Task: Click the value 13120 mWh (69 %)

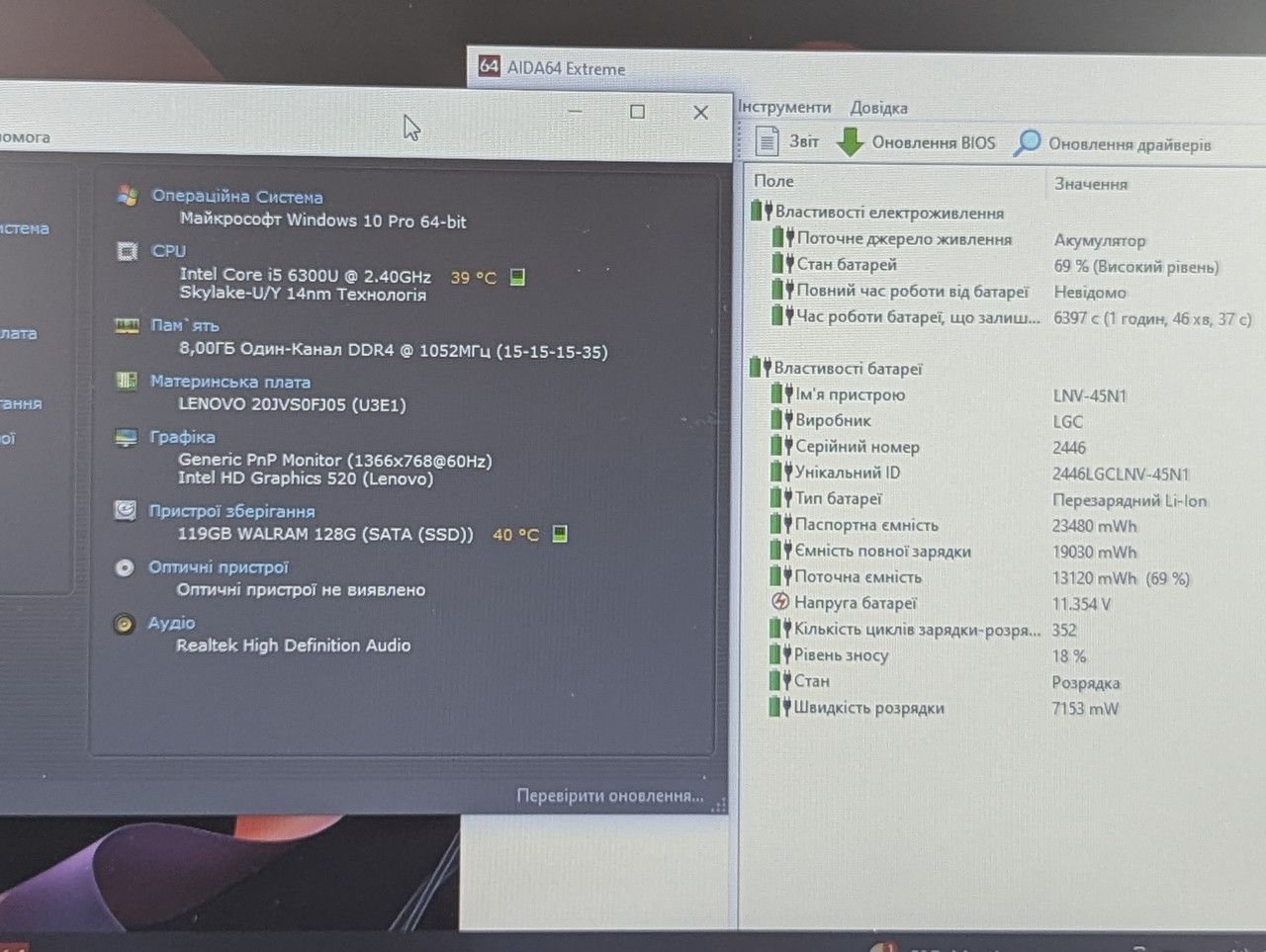Action: tap(1121, 578)
